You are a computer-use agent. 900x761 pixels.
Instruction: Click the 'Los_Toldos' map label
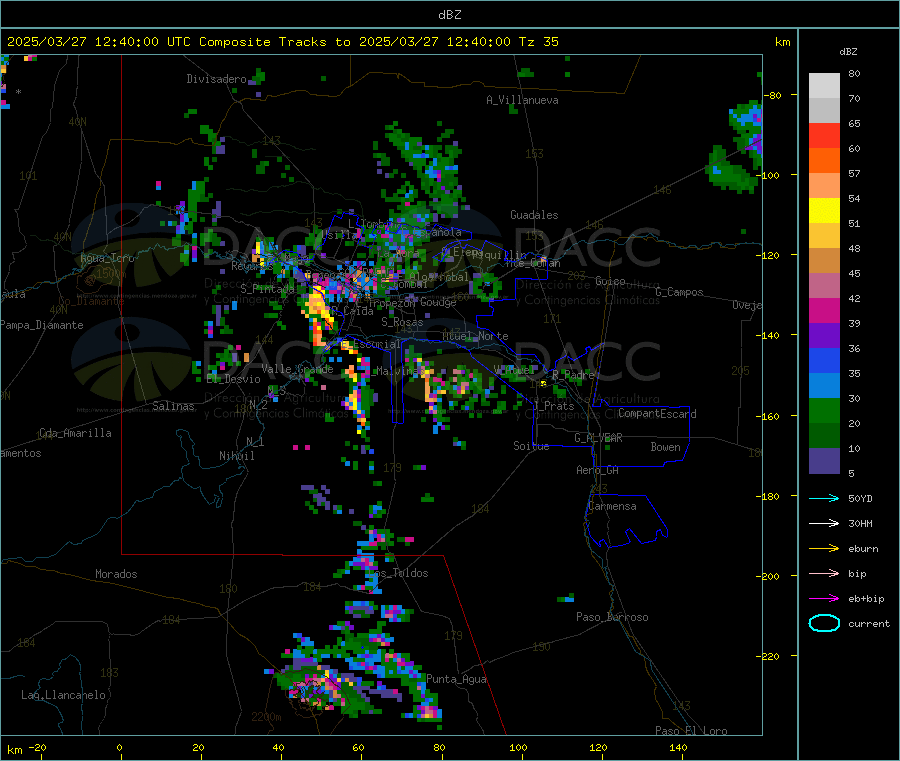point(398,573)
